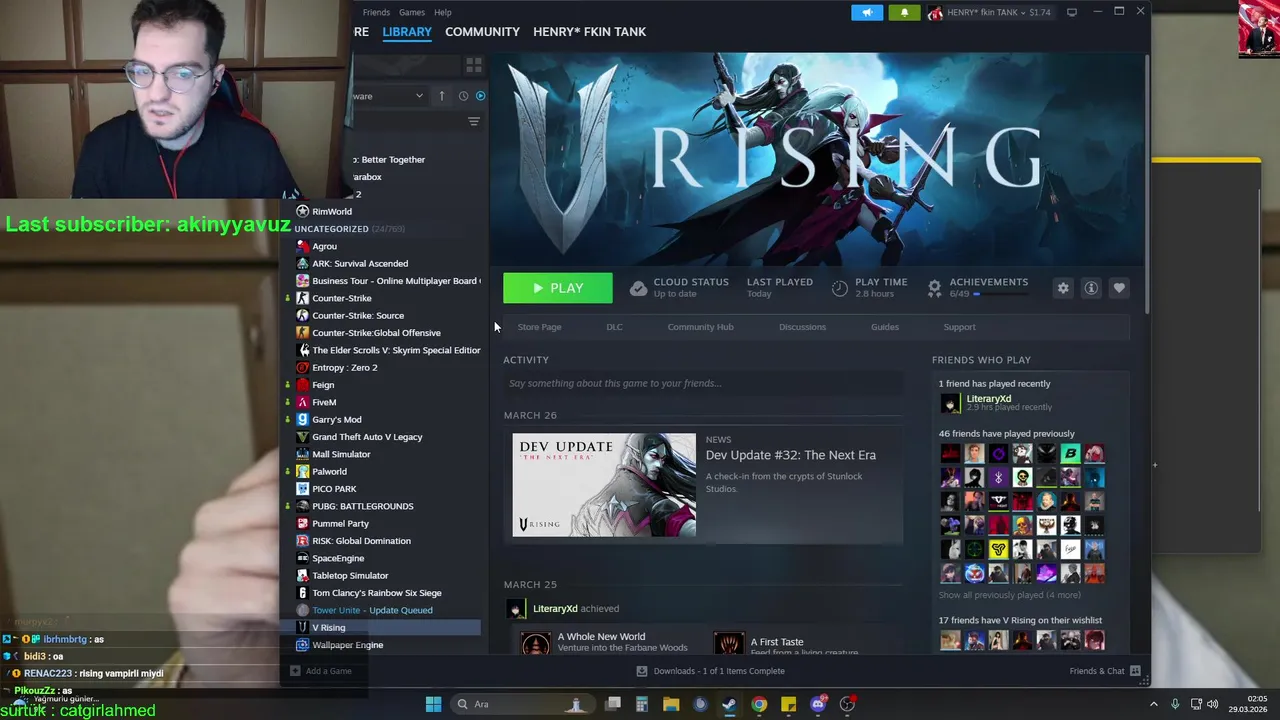This screenshot has width=1280, height=720.
Task: Open Discord from the taskbar
Action: [x=818, y=704]
